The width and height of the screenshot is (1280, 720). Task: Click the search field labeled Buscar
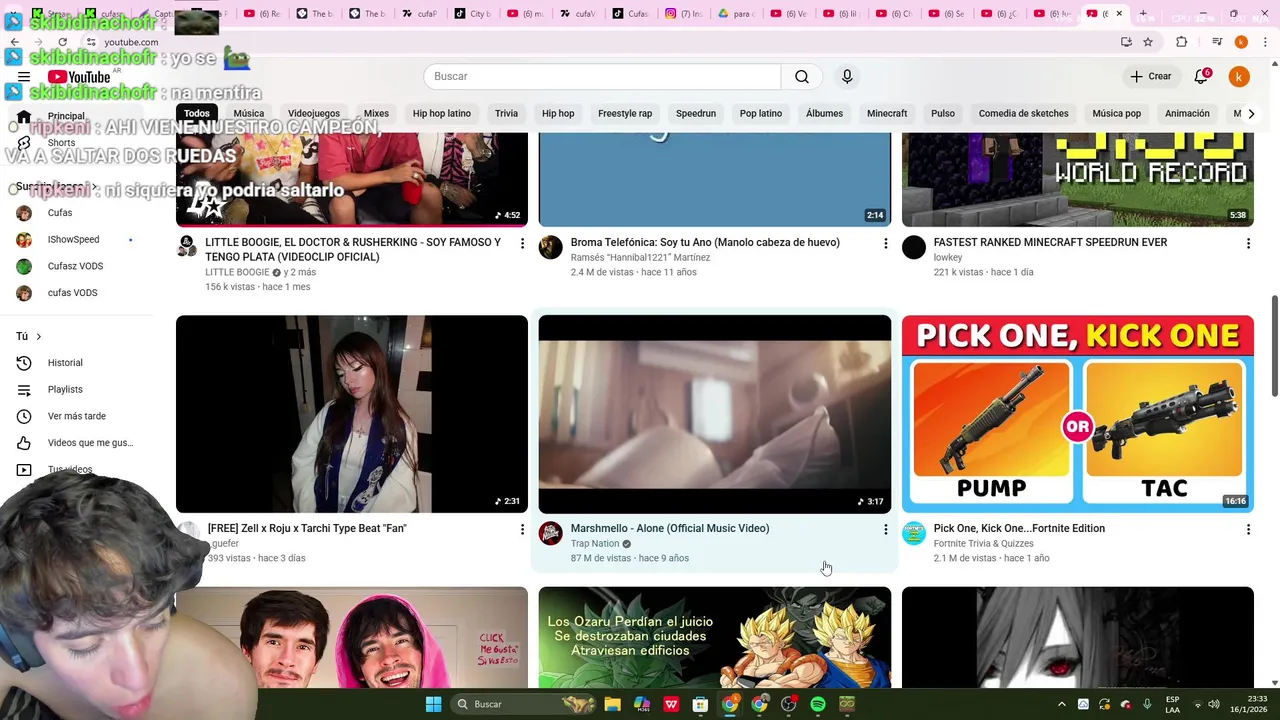[x=602, y=77]
